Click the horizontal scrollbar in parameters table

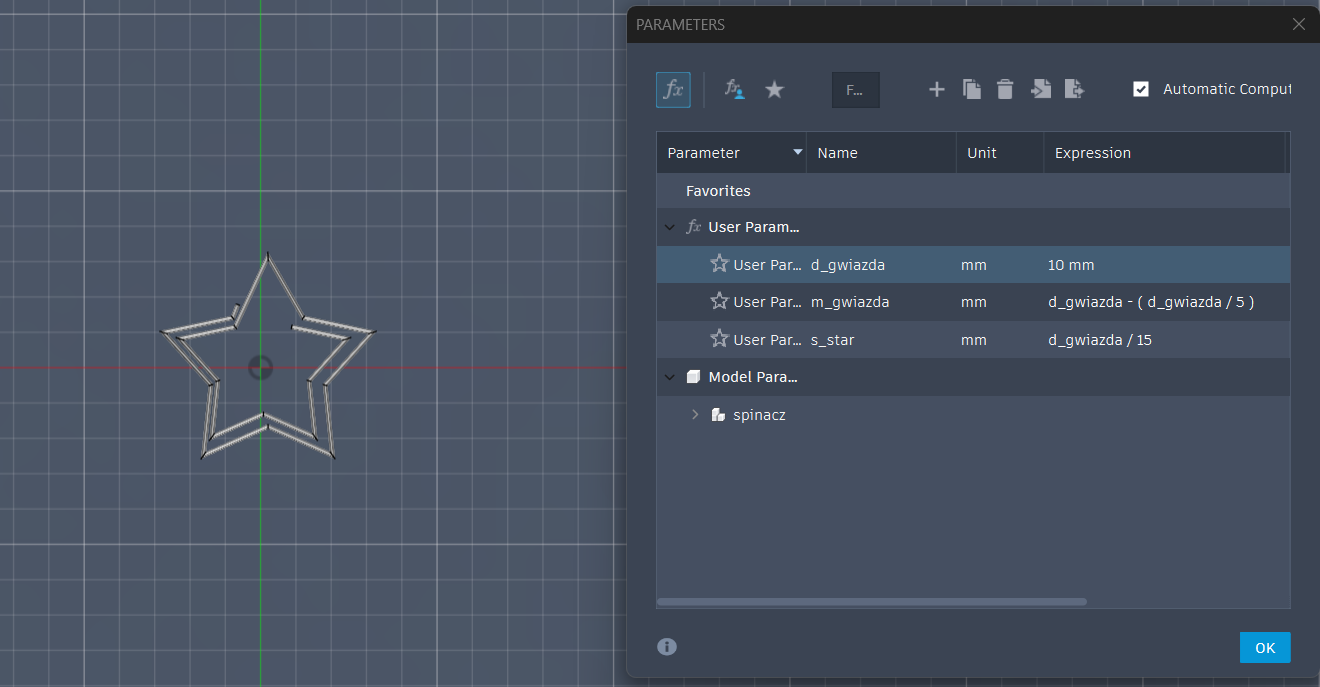pyautogui.click(x=871, y=602)
